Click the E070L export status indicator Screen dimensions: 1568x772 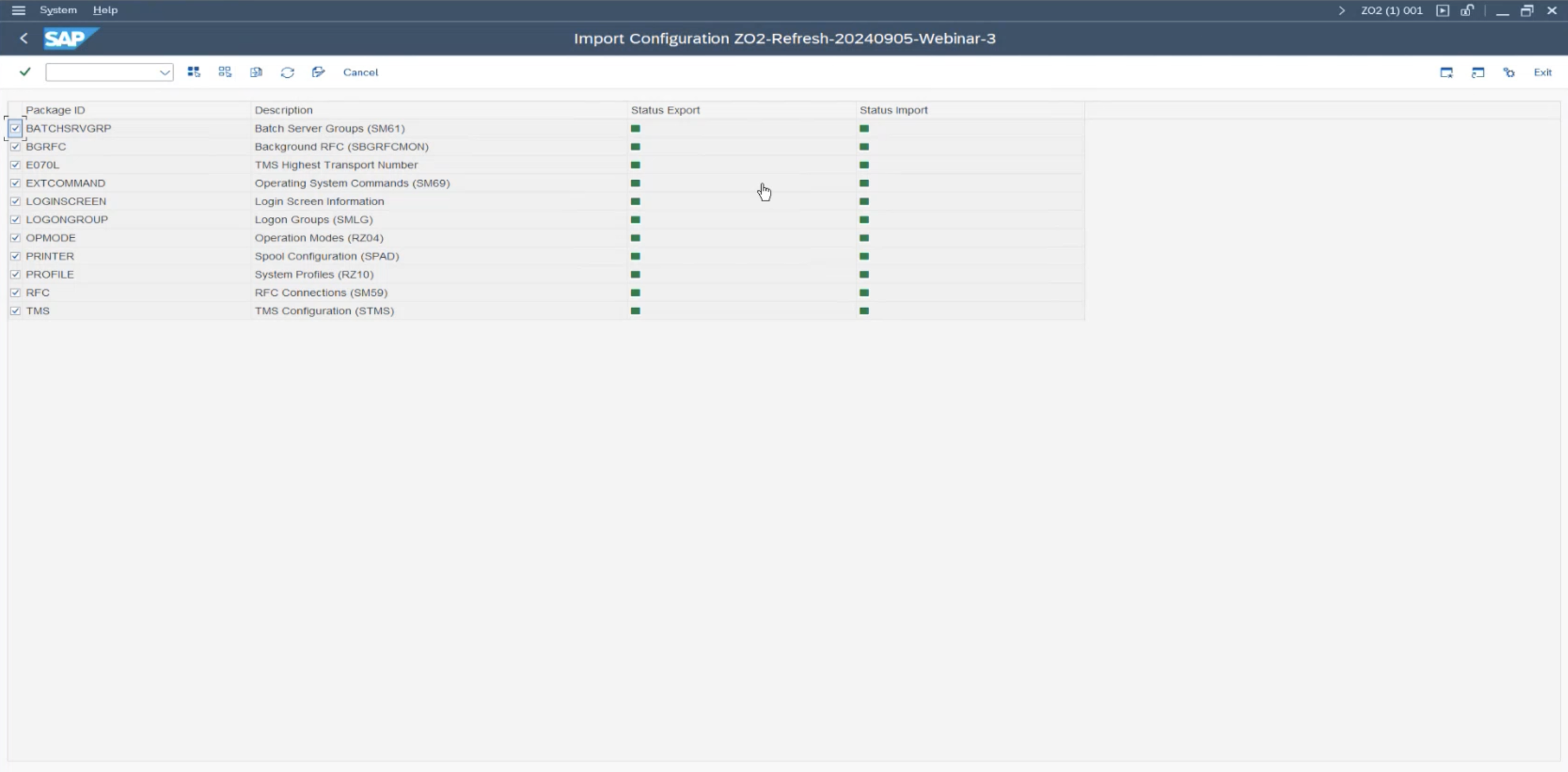point(636,164)
